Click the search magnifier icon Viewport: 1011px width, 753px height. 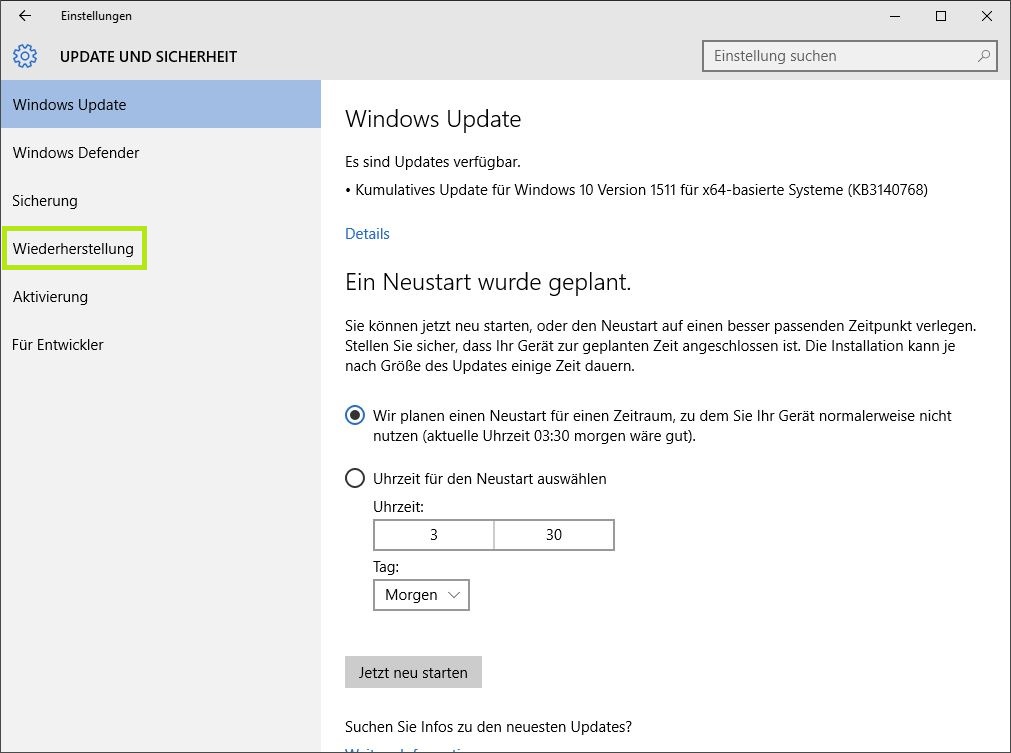coord(983,56)
